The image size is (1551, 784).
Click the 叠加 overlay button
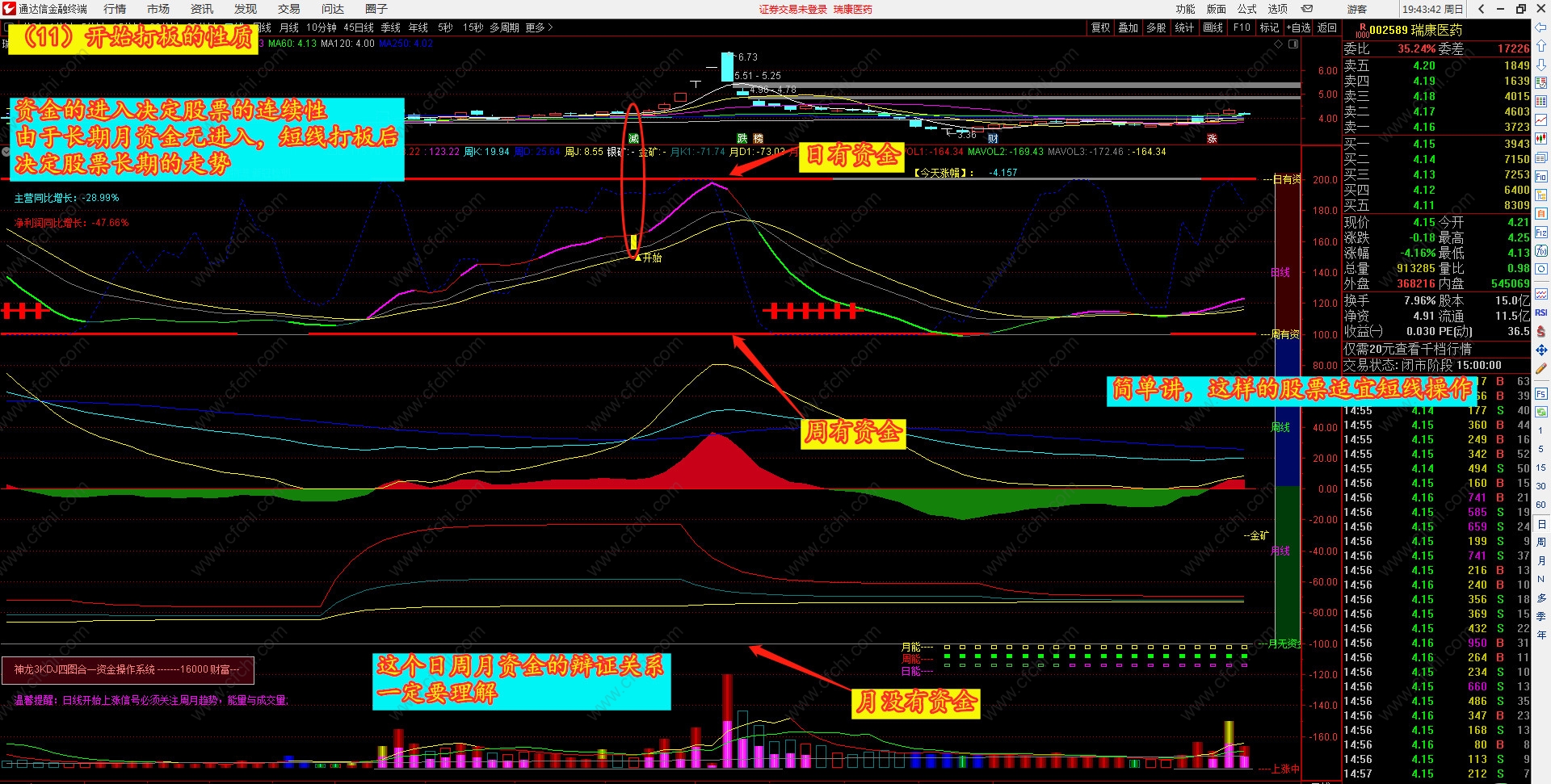click(x=1128, y=27)
